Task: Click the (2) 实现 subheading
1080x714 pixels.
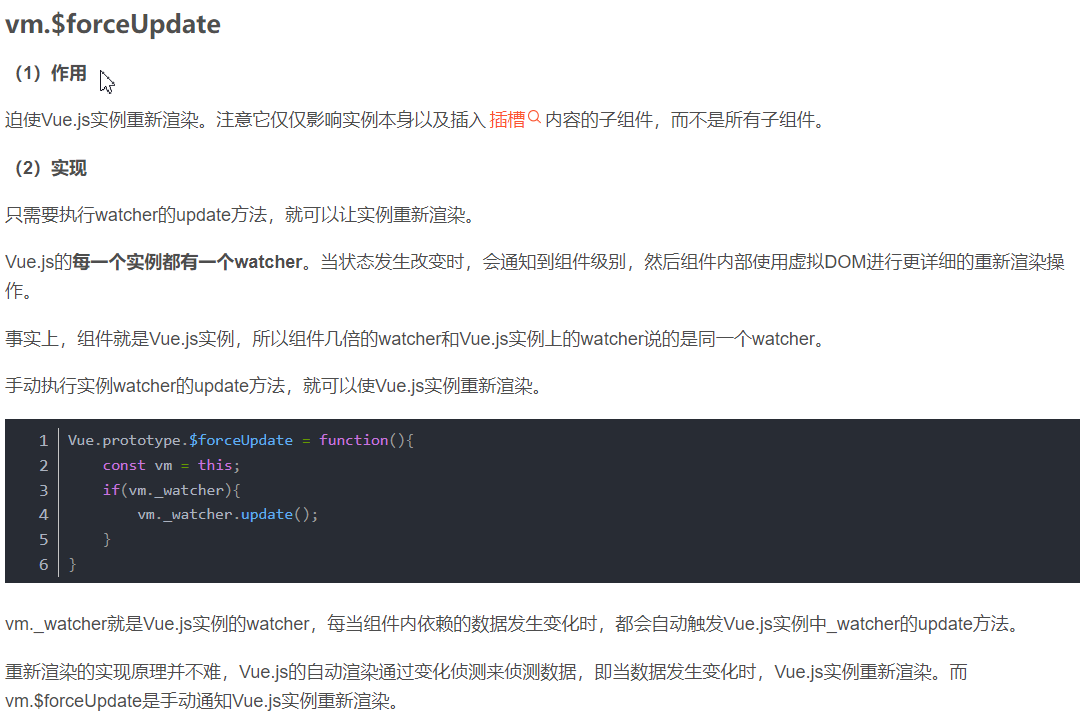Action: 50,168
